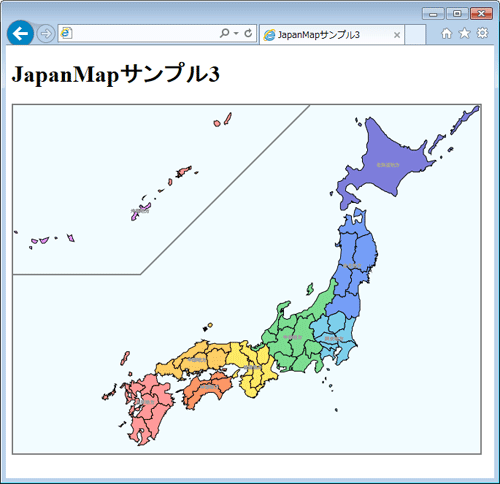Image resolution: width=500 pixels, height=484 pixels.
Task: Click the green Chubu region on the map
Action: [293, 337]
